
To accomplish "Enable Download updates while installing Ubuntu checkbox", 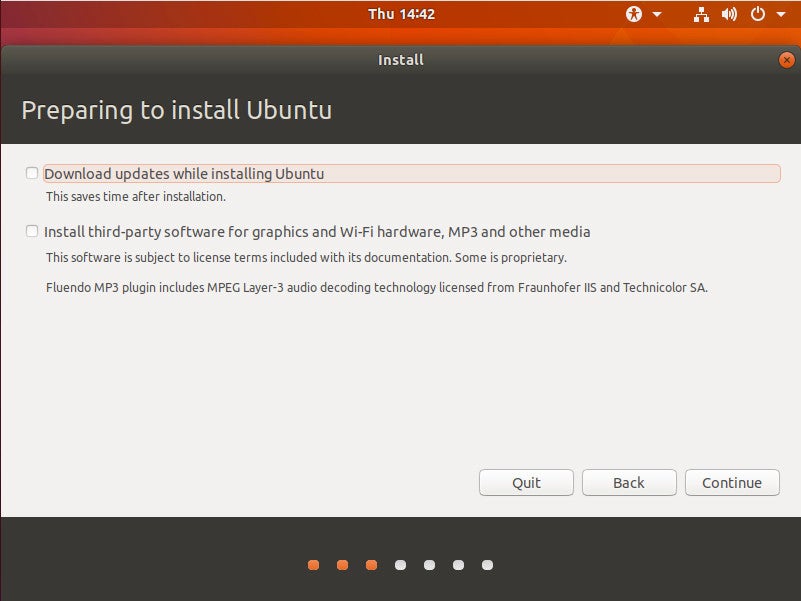I will 32,173.
